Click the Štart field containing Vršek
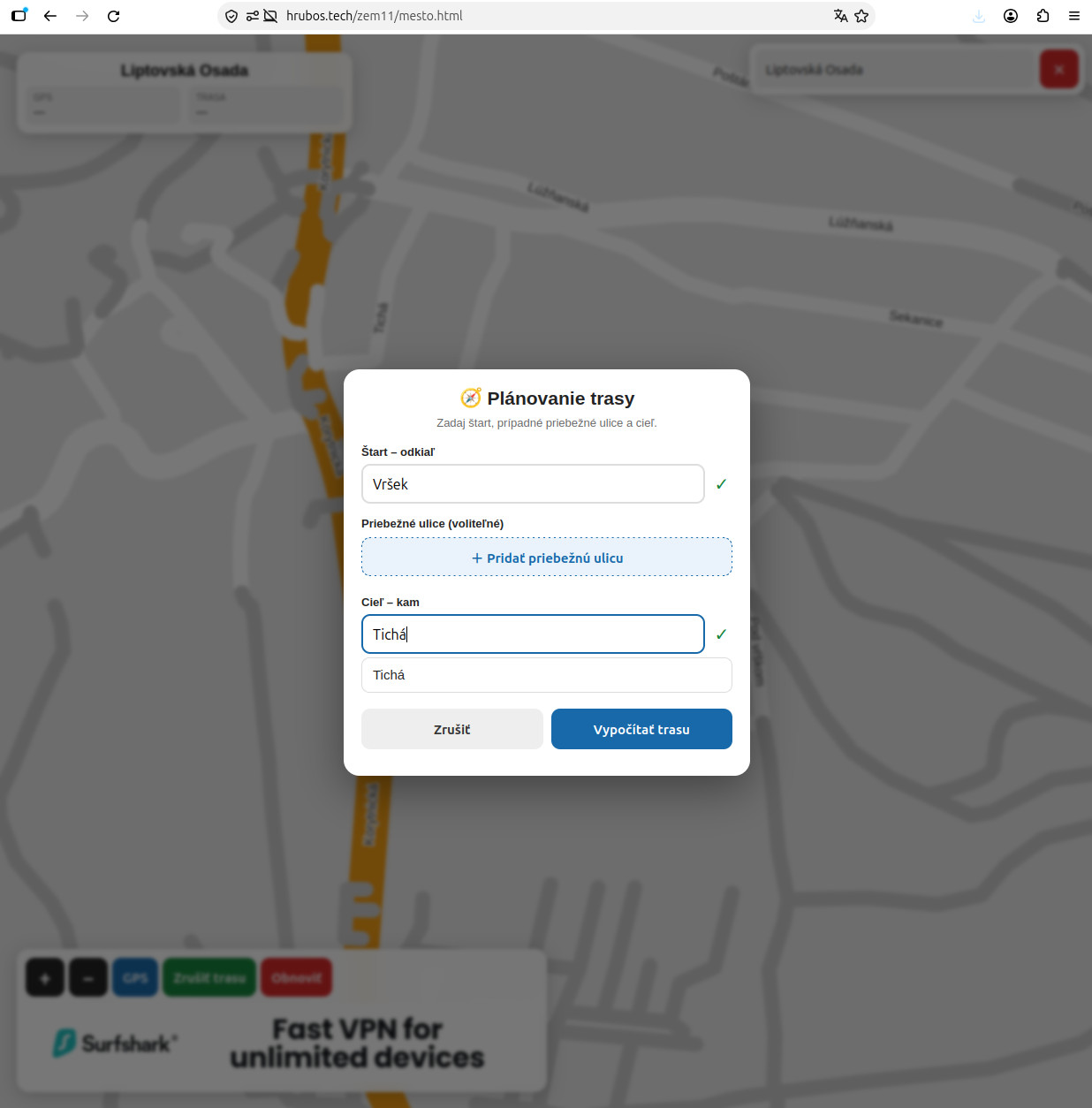1092x1108 pixels. pyautogui.click(x=533, y=484)
